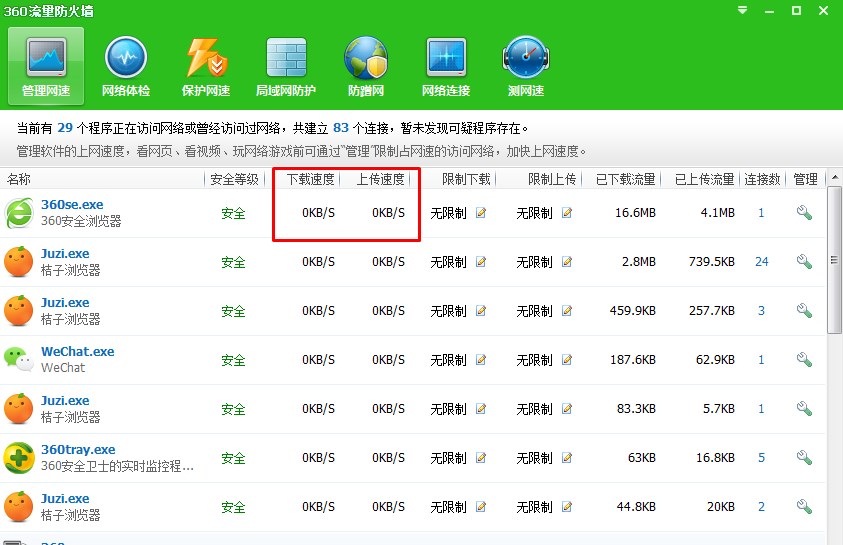Edit upload limit for Juzi.exe 20KB row
Screen dimensions: 843x545
pos(567,507)
